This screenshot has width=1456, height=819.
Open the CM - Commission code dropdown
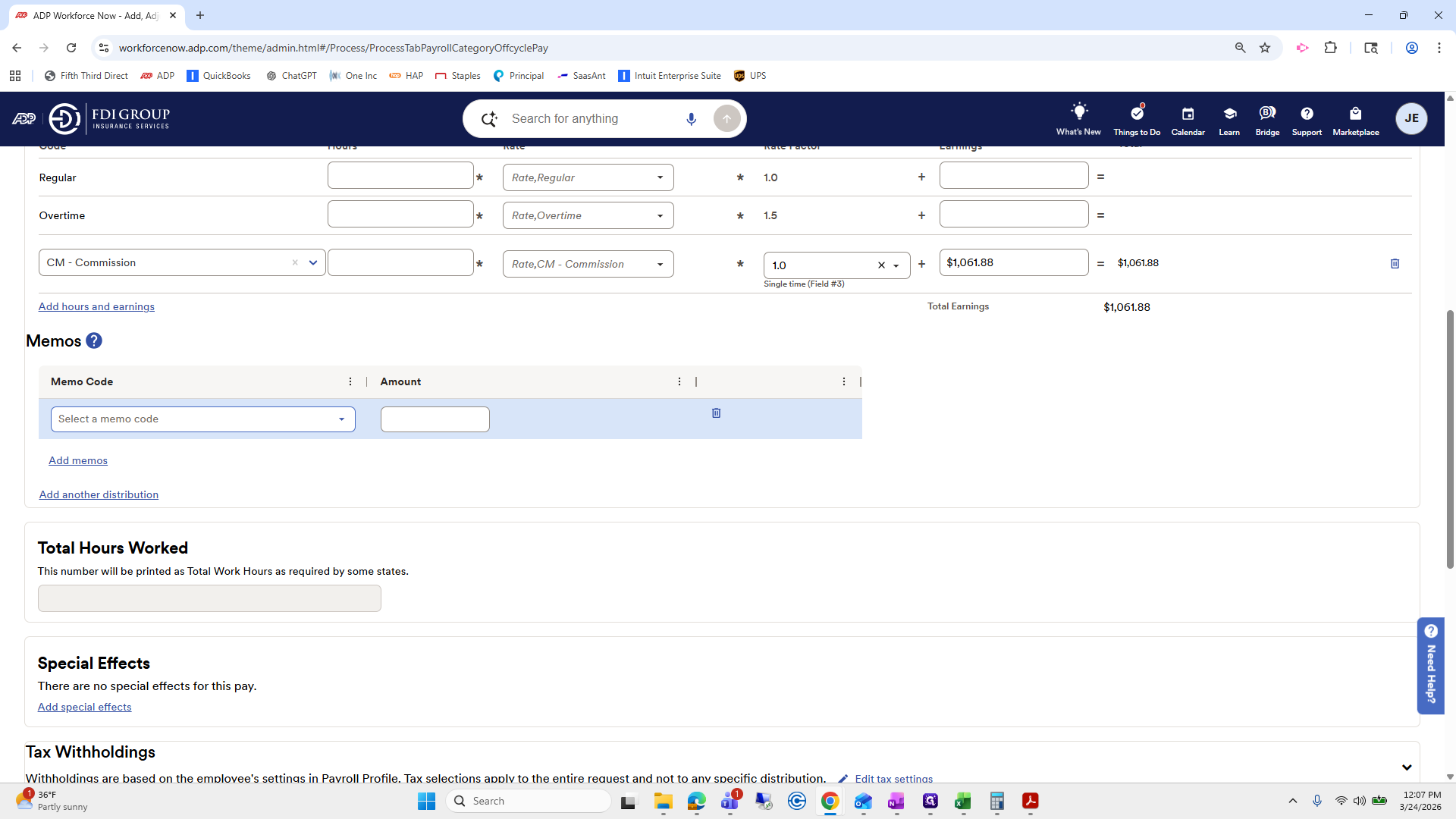(x=313, y=263)
